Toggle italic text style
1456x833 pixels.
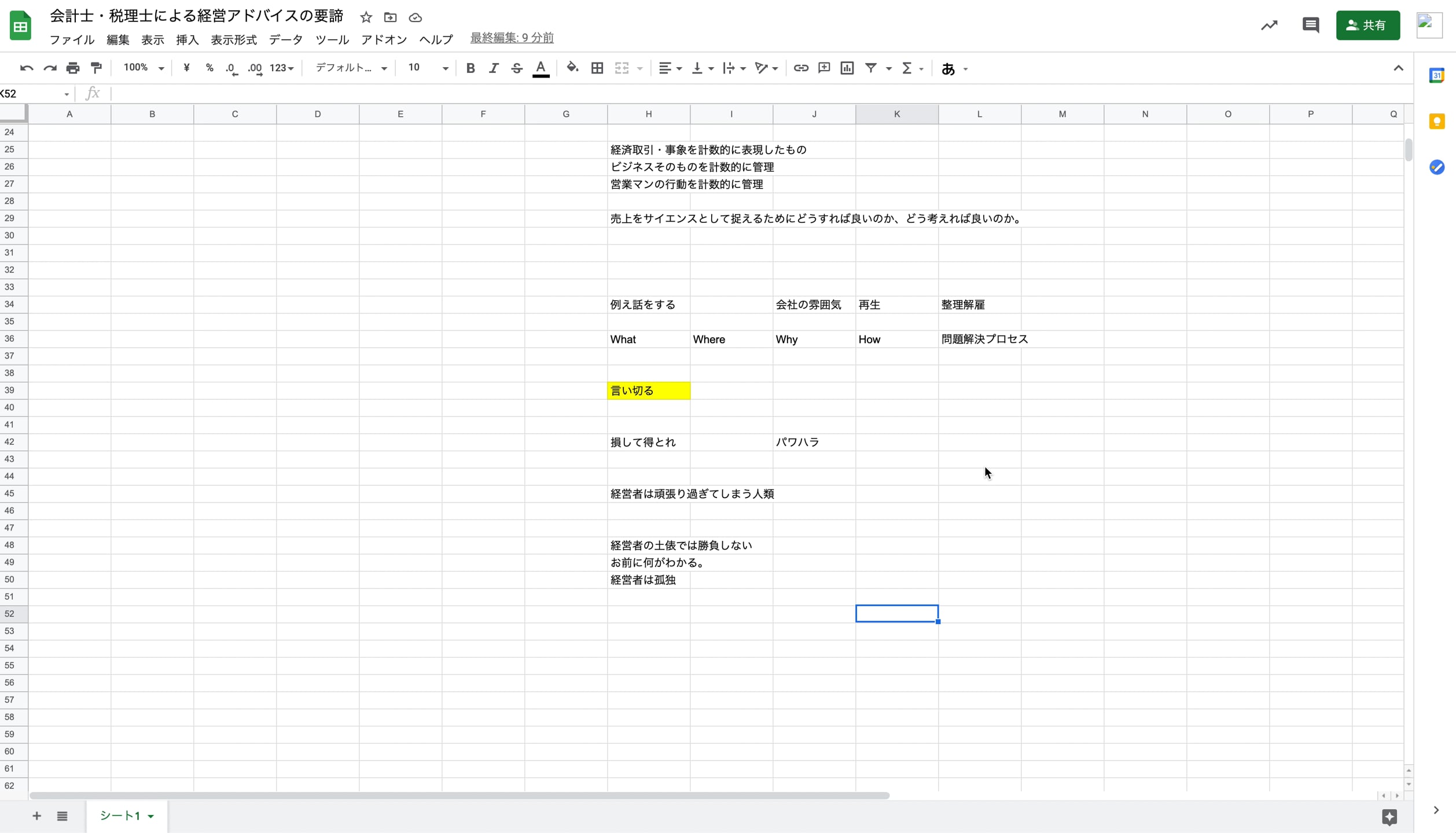tap(493, 68)
